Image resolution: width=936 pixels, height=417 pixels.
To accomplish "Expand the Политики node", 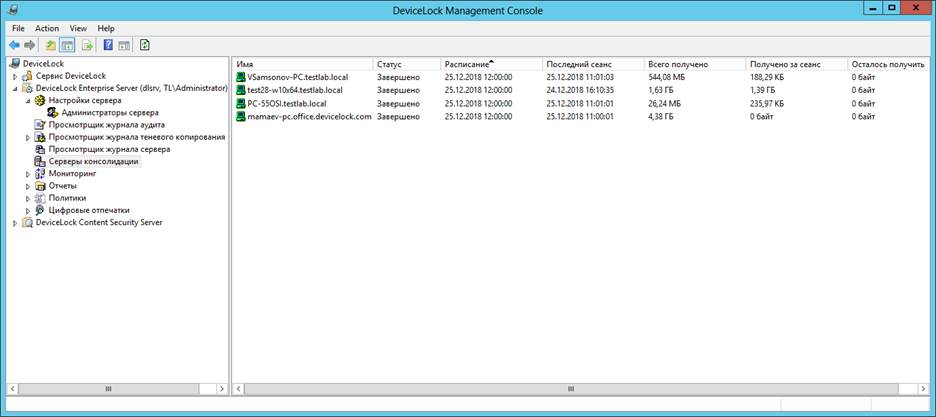I will tap(28, 198).
